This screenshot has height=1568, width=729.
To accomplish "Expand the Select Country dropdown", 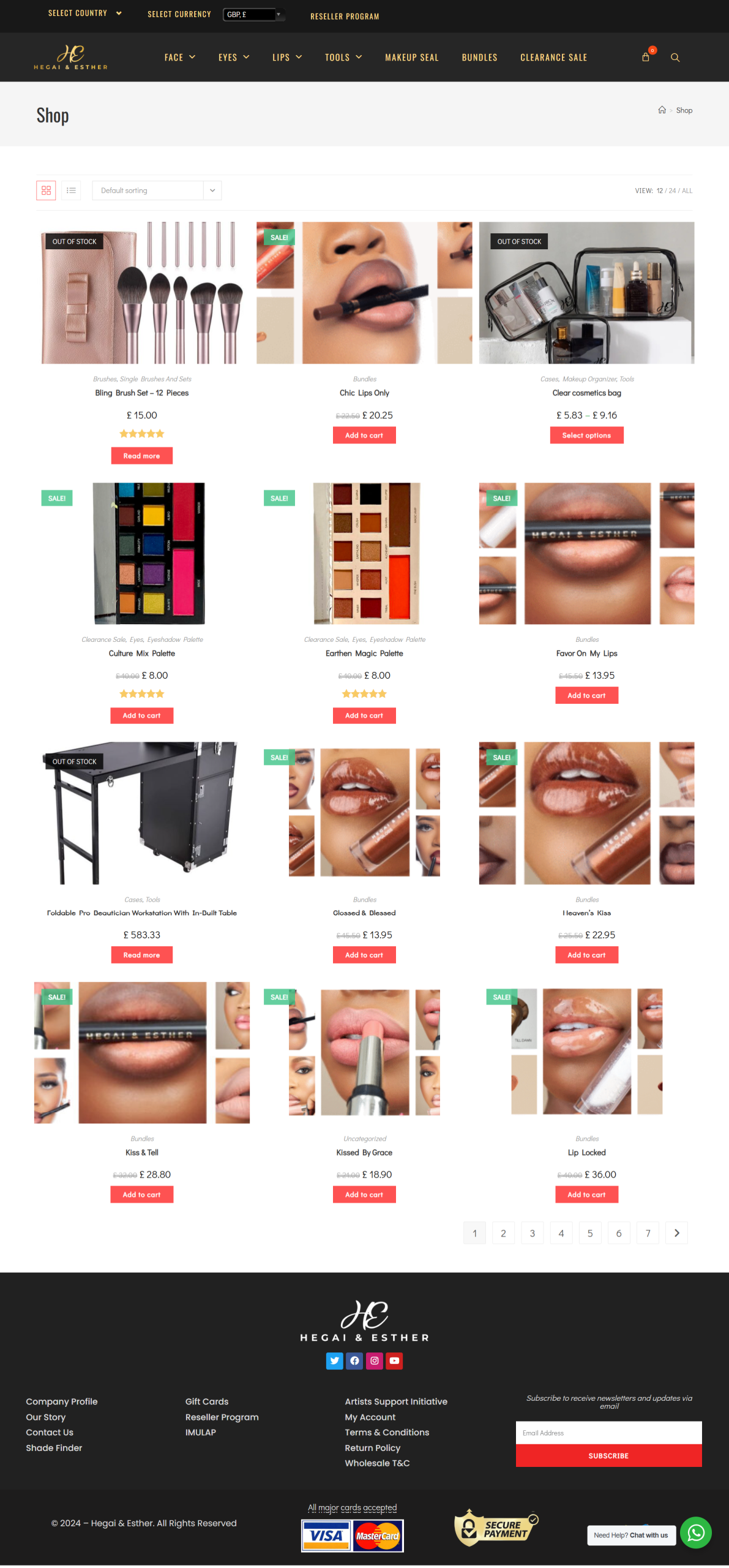I will [84, 13].
